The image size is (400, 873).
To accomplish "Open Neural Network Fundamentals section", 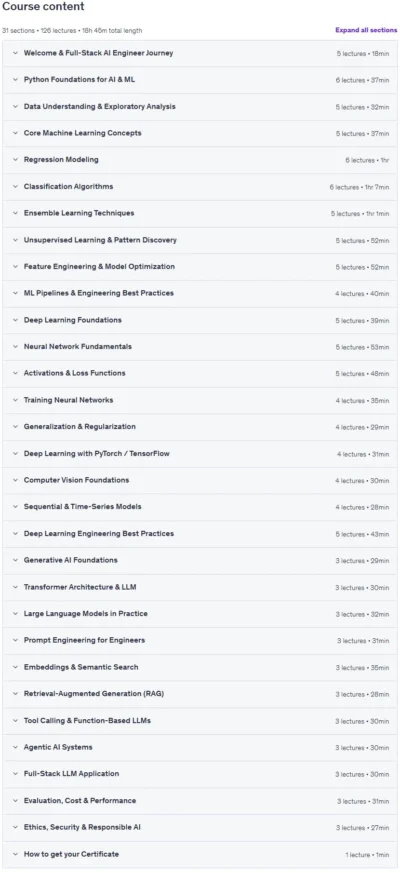I will (200, 347).
